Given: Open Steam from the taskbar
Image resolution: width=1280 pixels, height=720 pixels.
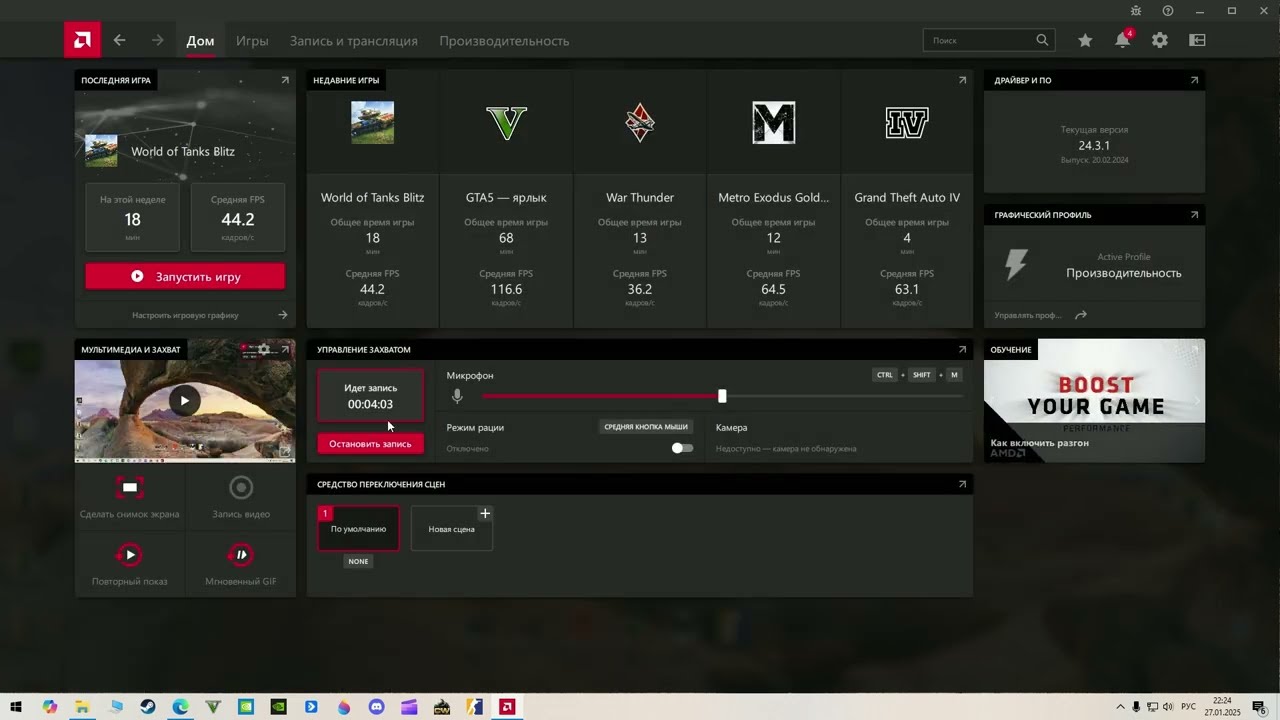Looking at the screenshot, I should 147,707.
